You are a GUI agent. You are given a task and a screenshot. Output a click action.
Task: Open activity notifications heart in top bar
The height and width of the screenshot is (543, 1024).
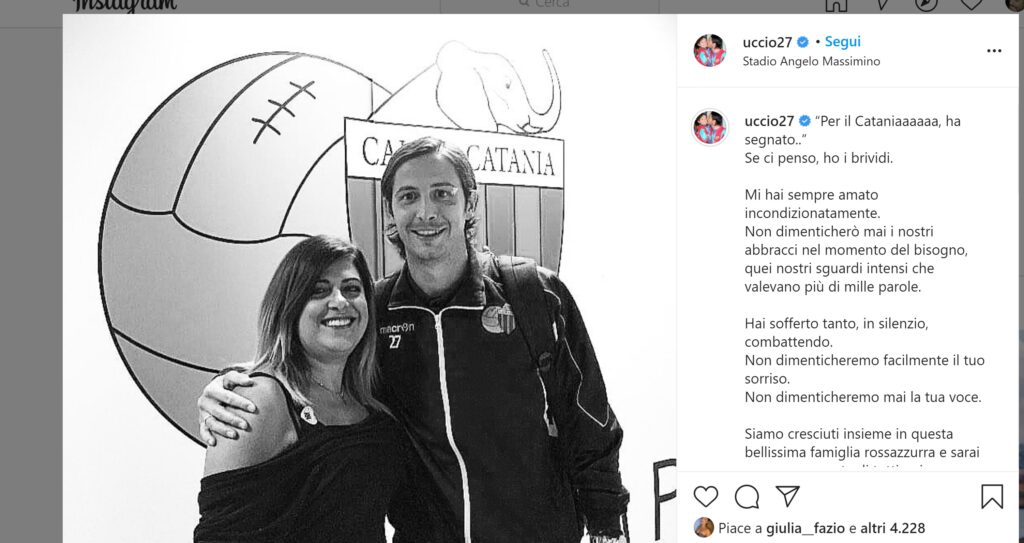[971, 4]
